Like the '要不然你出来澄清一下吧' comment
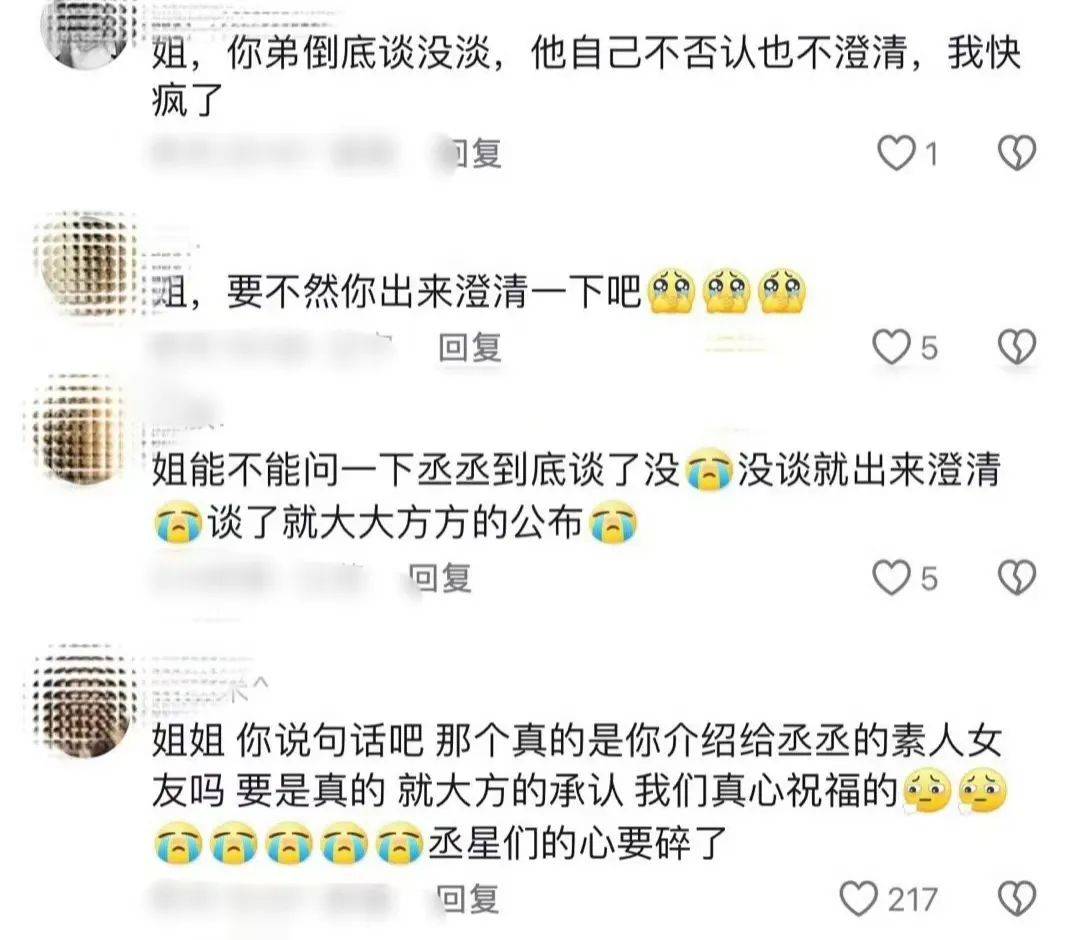 coord(891,346)
